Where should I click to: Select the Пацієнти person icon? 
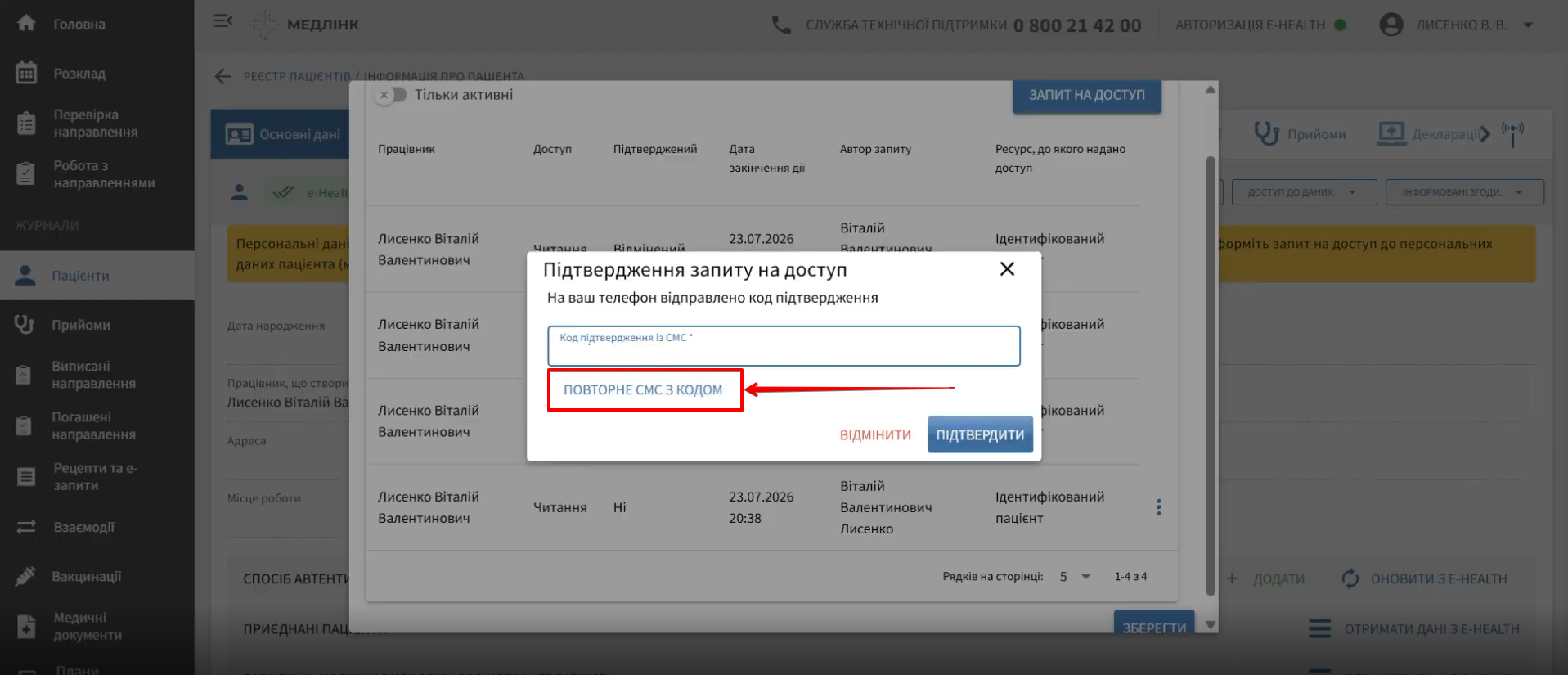25,276
